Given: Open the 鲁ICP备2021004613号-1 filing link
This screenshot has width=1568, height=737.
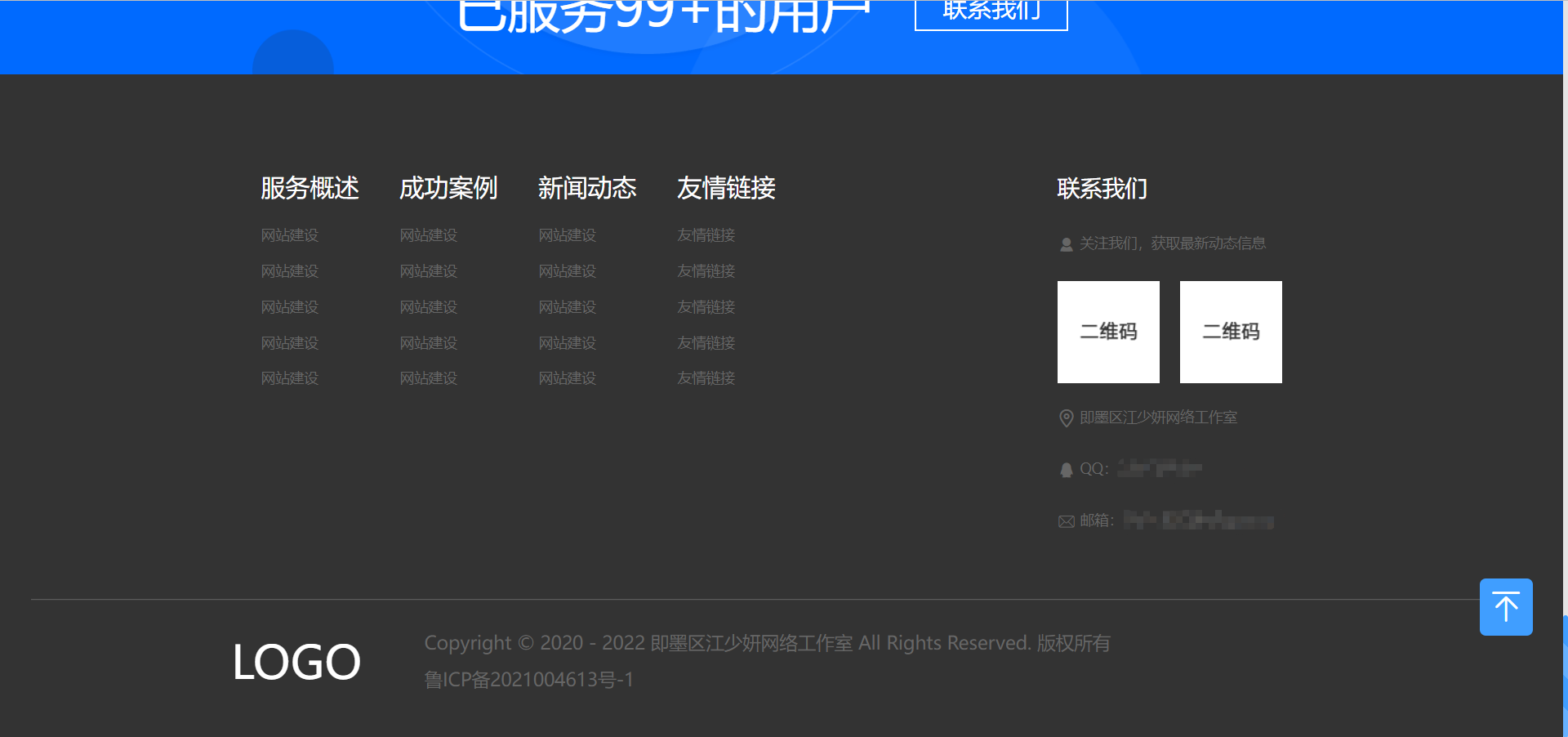Looking at the screenshot, I should pyautogui.click(x=528, y=679).
